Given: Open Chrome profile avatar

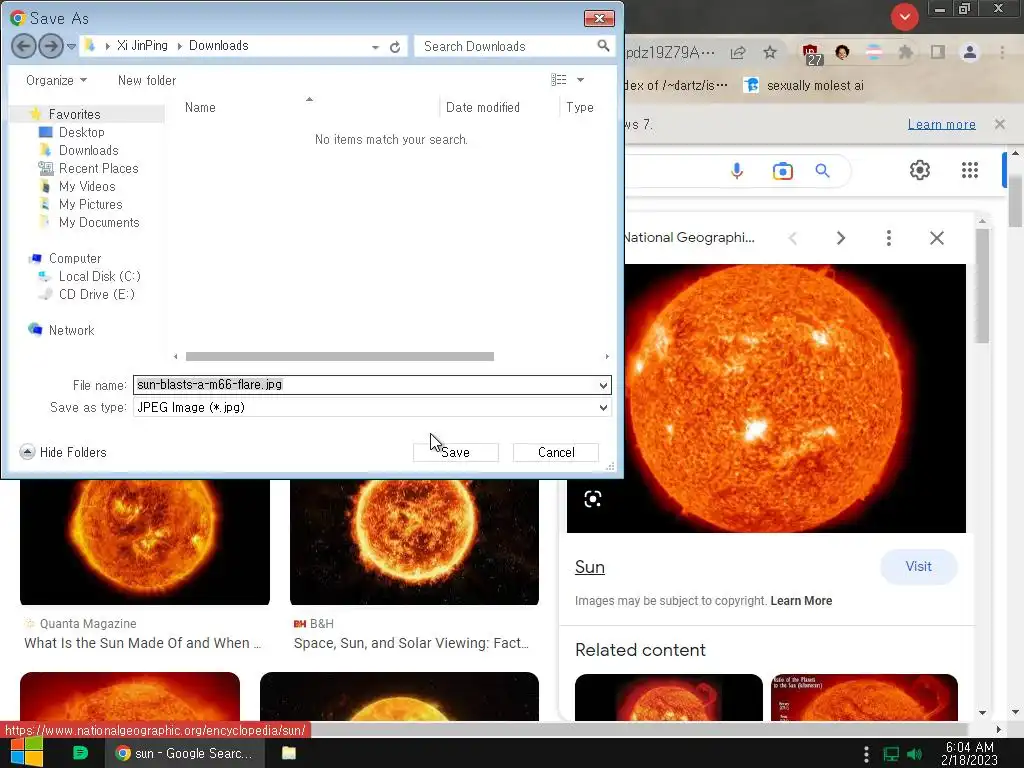Looking at the screenshot, I should tap(970, 52).
